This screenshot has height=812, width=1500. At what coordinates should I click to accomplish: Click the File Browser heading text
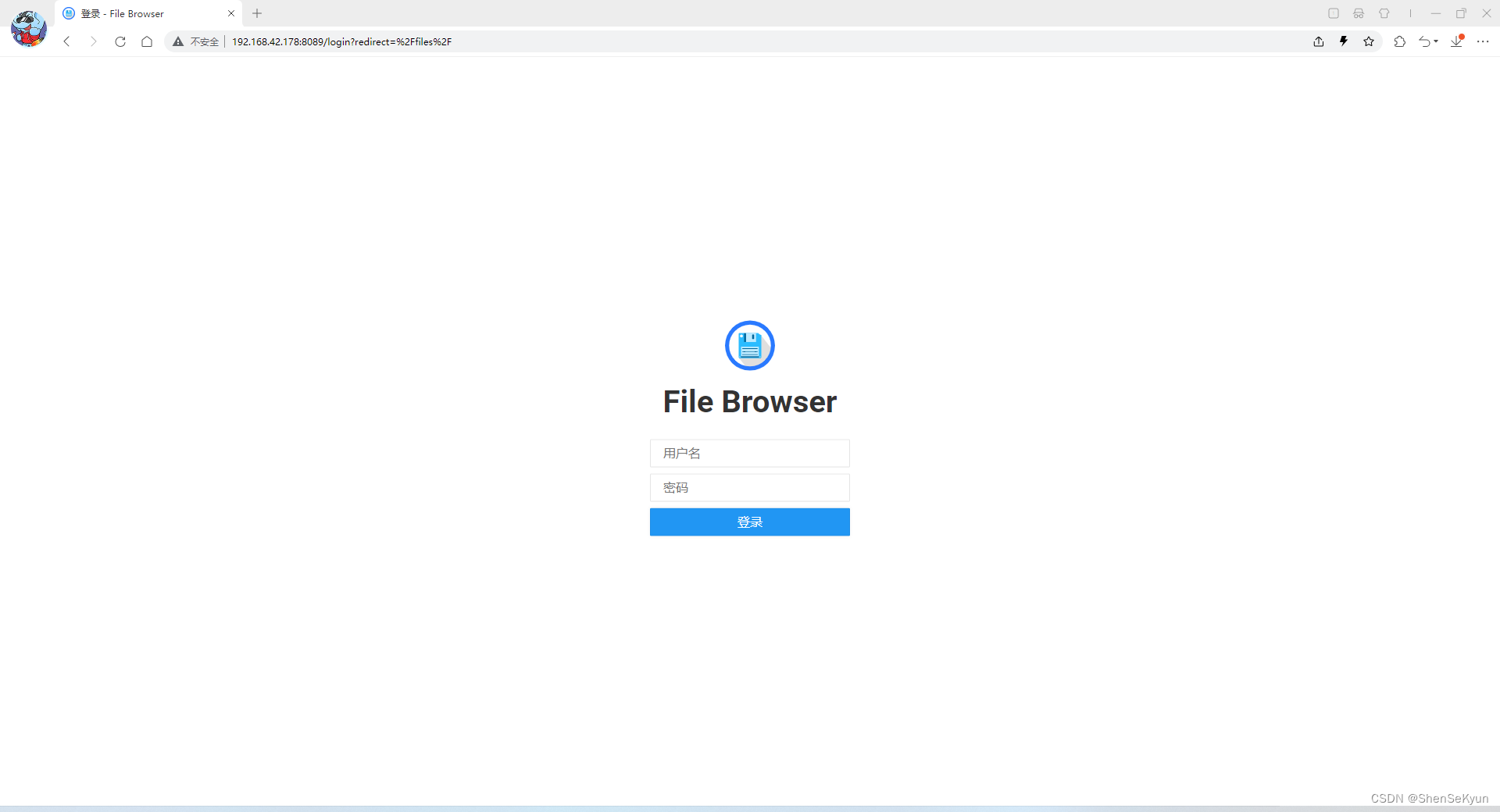[749, 401]
